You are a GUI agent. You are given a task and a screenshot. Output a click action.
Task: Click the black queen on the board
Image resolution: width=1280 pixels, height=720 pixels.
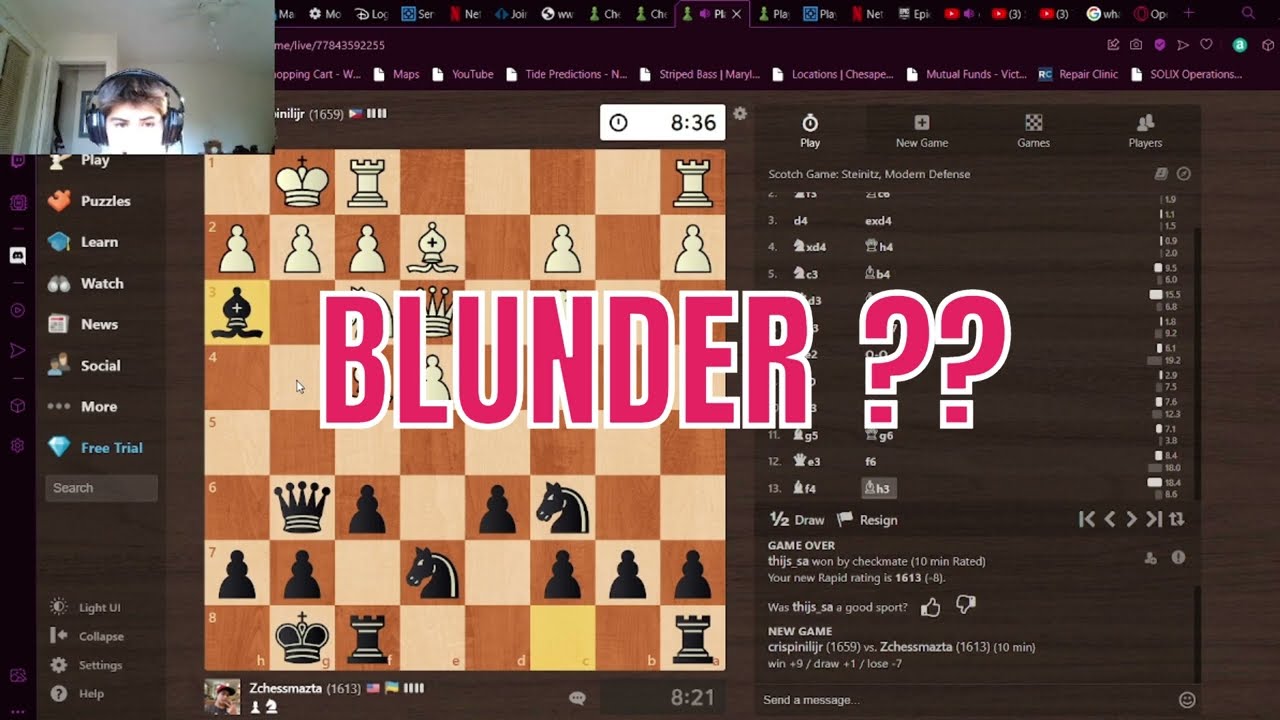(302, 507)
